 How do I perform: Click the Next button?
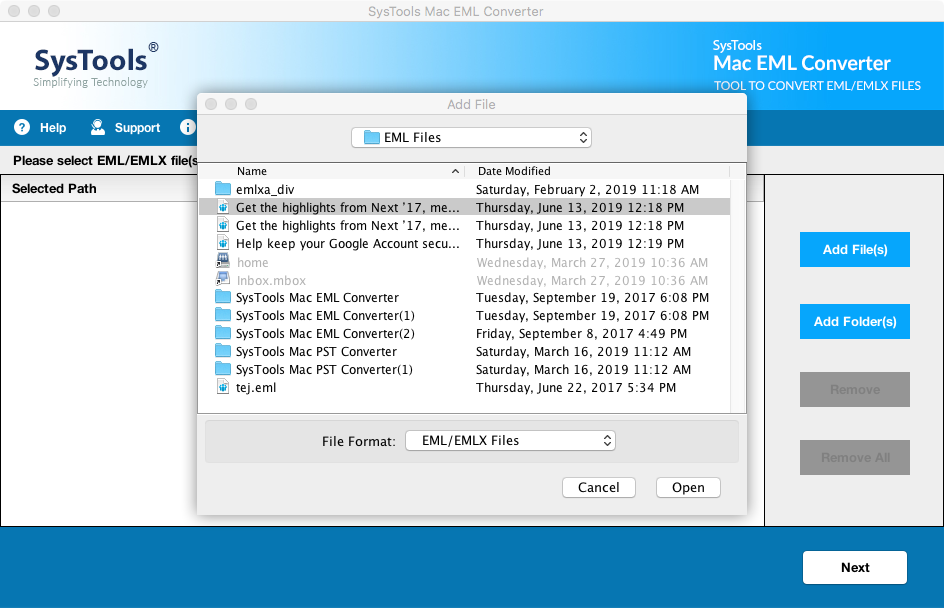point(855,567)
